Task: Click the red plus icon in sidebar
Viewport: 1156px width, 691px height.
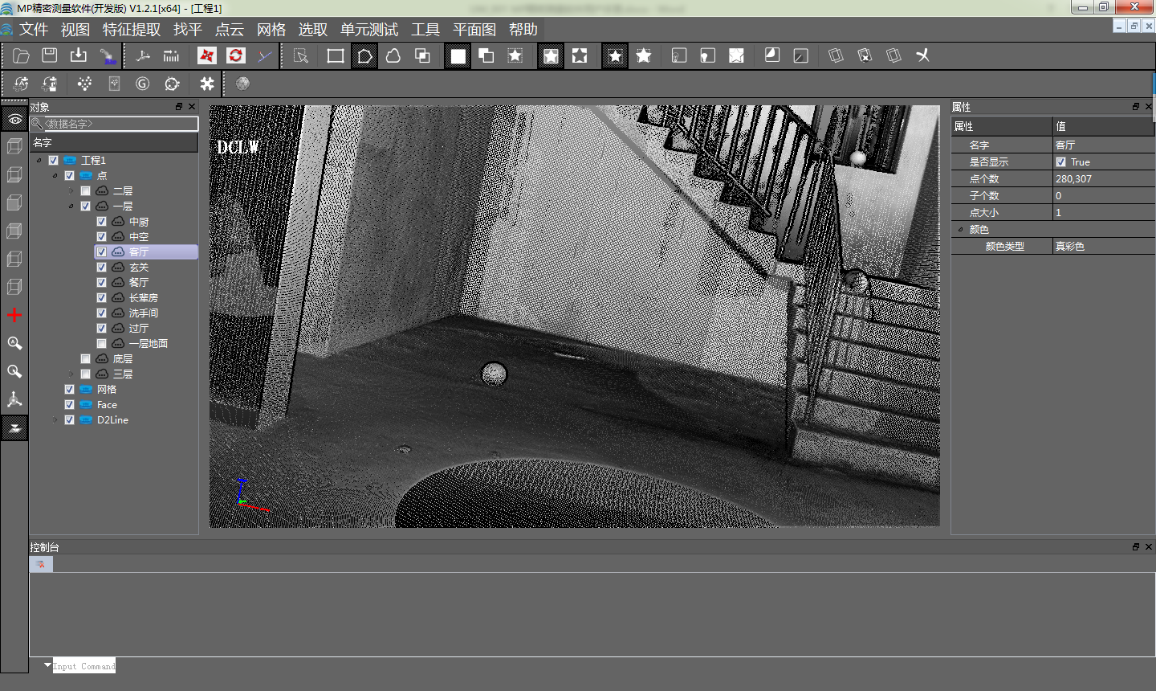Action: pyautogui.click(x=14, y=316)
